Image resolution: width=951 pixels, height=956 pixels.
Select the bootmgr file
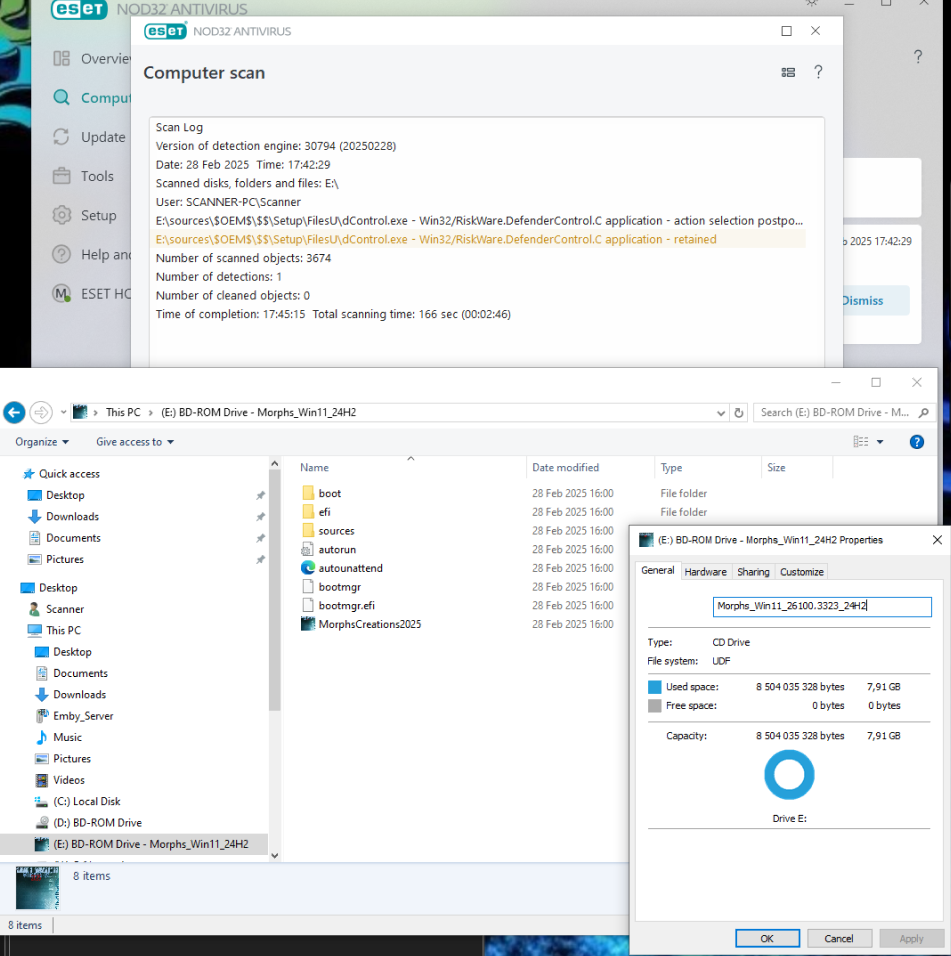click(339, 587)
